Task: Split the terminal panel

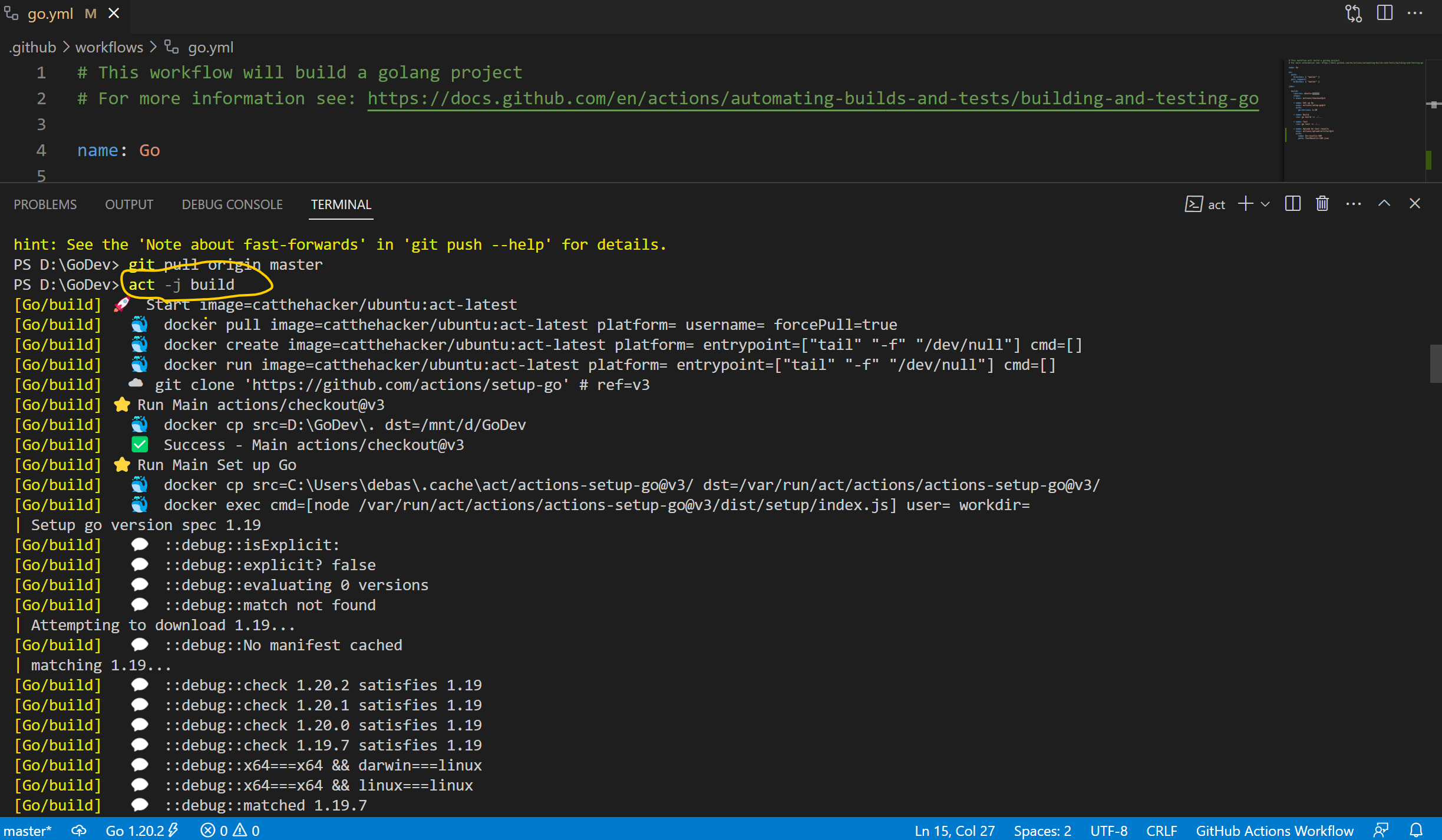Action: click(1292, 204)
